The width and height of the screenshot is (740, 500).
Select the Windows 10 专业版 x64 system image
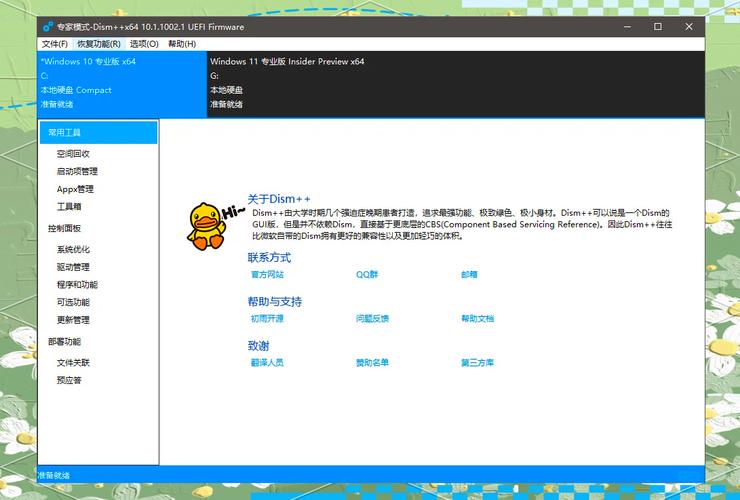point(122,84)
